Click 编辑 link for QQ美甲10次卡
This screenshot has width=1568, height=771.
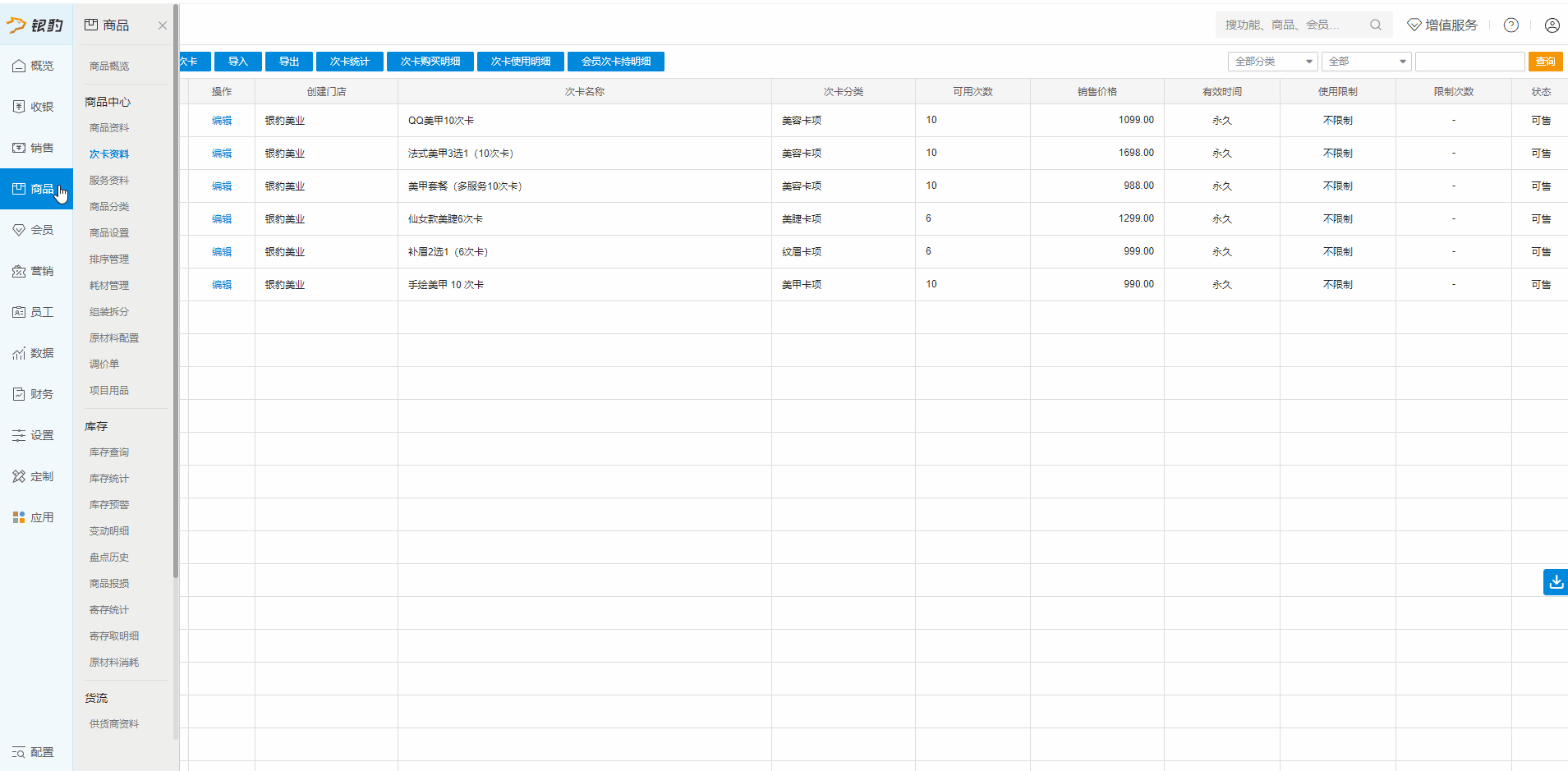[x=222, y=121]
